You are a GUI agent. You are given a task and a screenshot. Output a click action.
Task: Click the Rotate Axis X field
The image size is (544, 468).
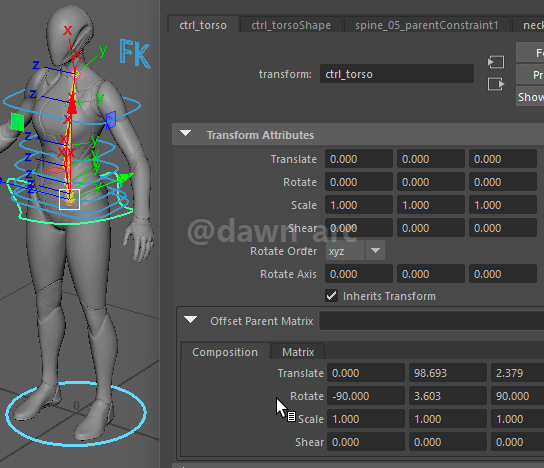click(x=359, y=274)
